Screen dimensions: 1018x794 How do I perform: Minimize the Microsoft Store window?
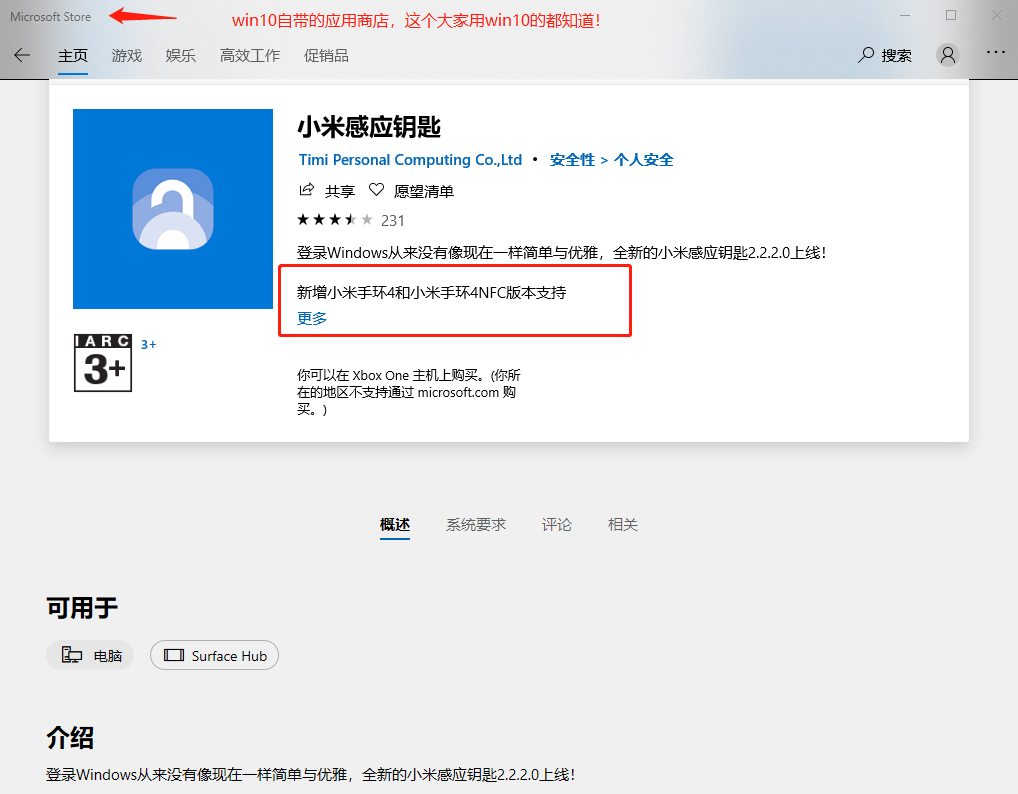pos(905,15)
